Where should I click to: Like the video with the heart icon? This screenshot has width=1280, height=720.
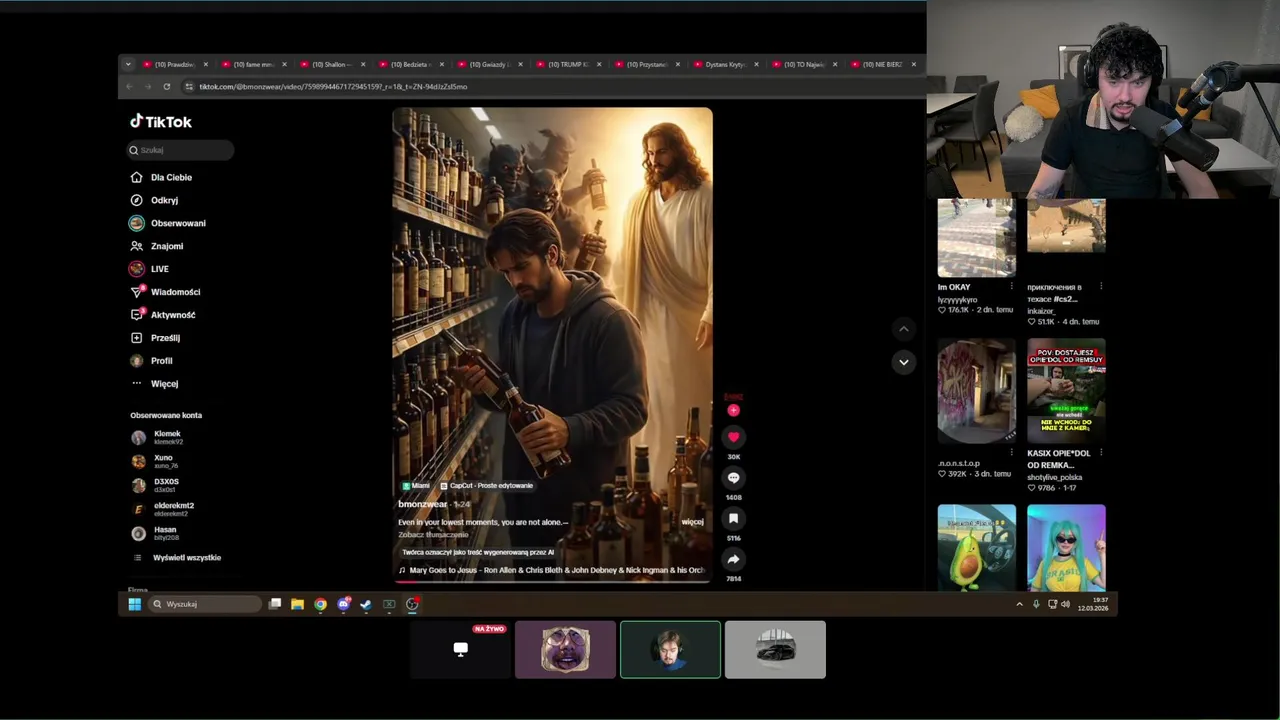point(733,437)
